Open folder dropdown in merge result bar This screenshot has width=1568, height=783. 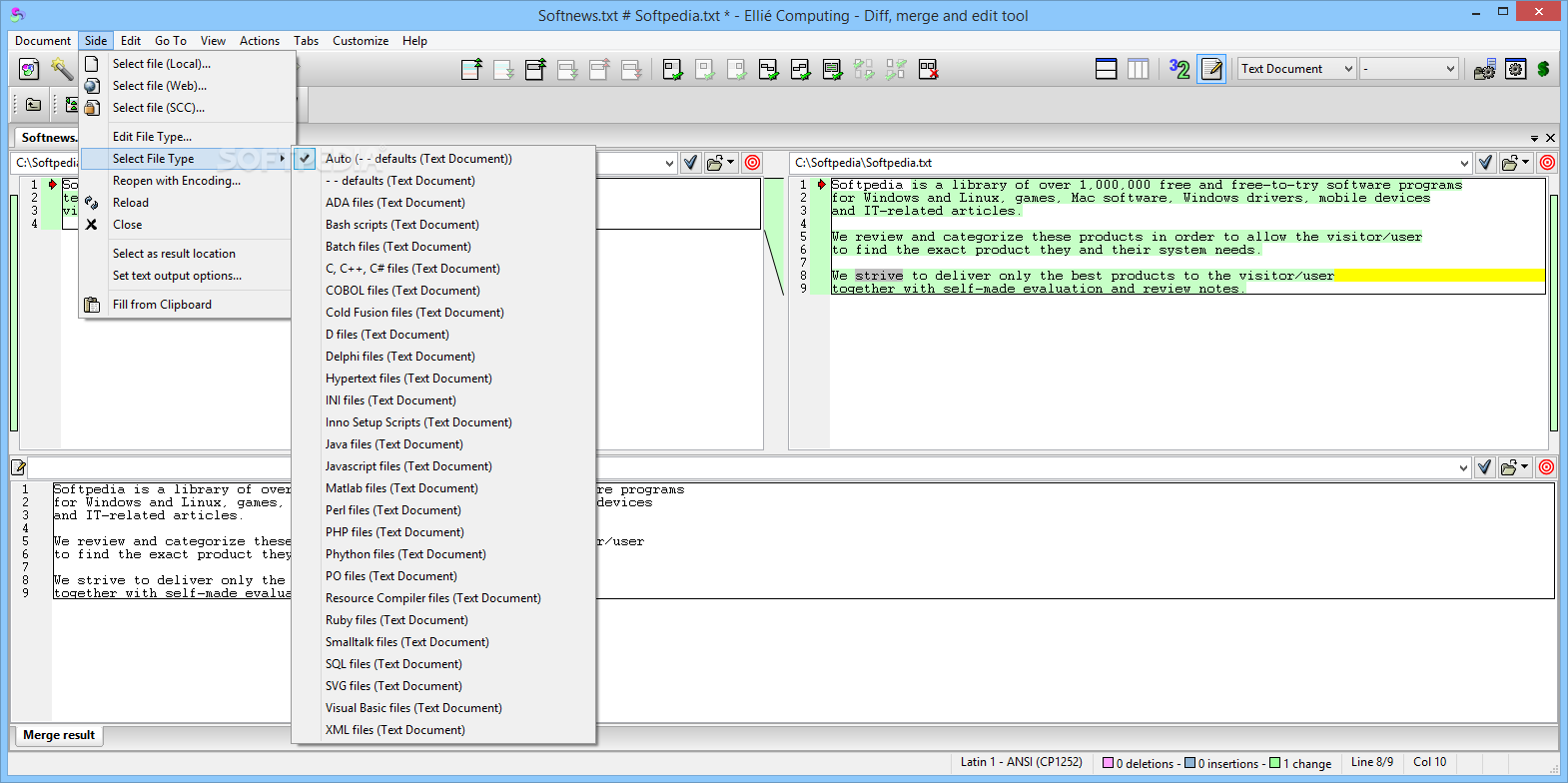[1514, 467]
